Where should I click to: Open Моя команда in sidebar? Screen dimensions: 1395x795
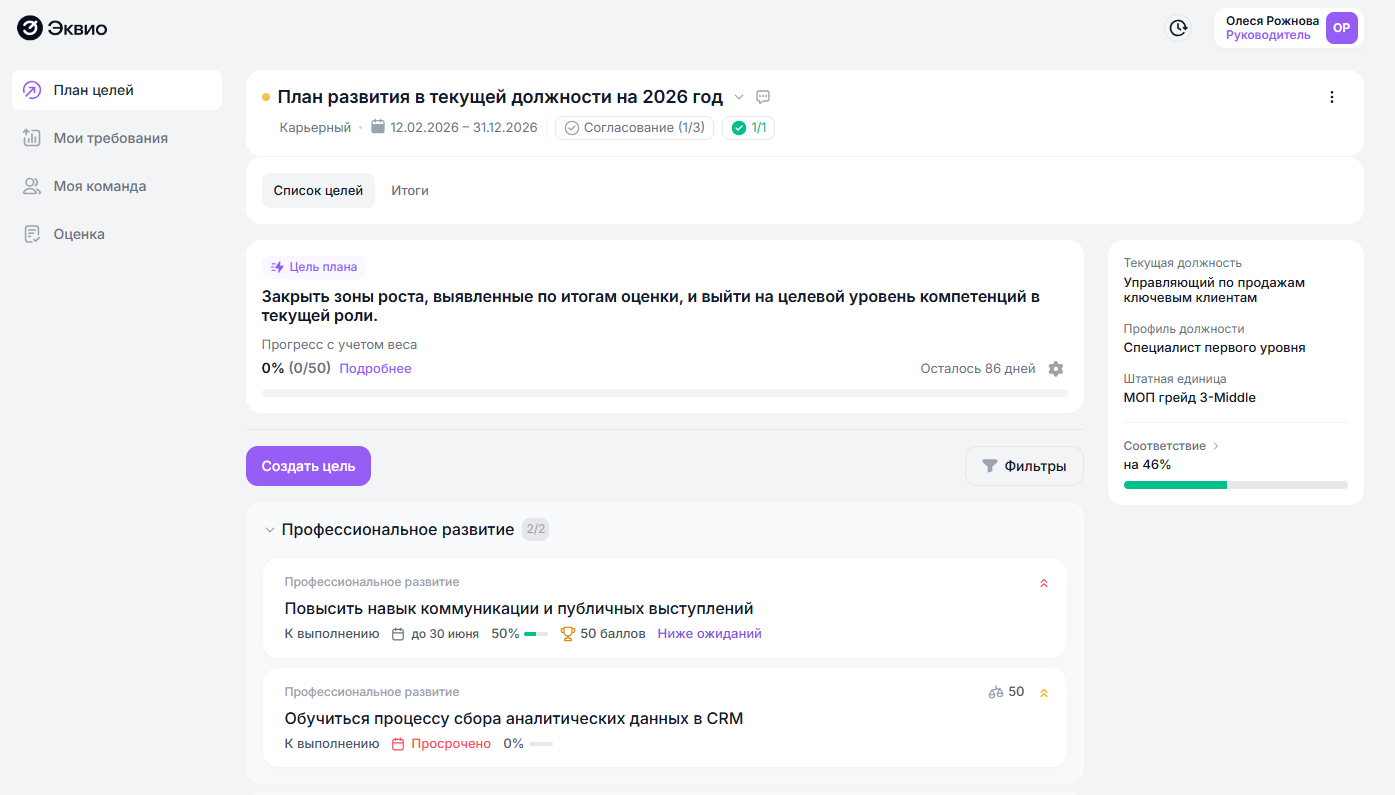pyautogui.click(x=117, y=186)
